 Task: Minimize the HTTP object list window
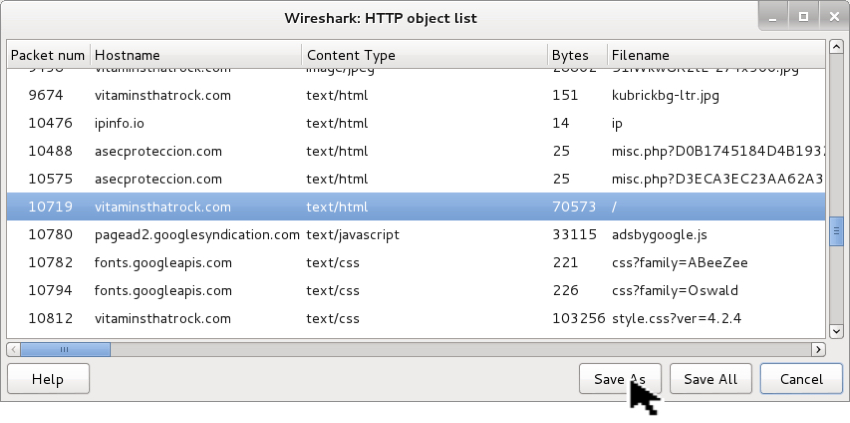point(773,17)
